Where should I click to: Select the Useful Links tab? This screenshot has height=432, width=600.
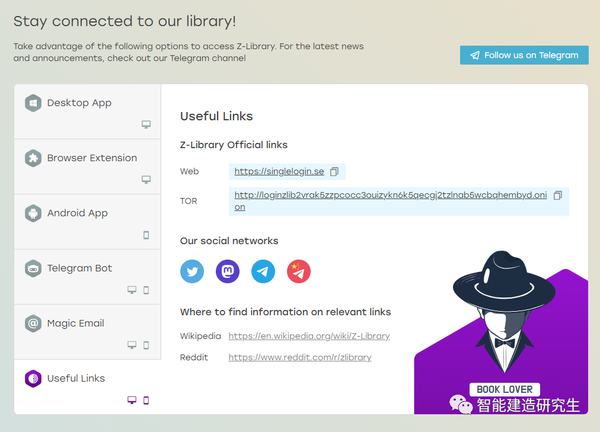click(x=87, y=387)
